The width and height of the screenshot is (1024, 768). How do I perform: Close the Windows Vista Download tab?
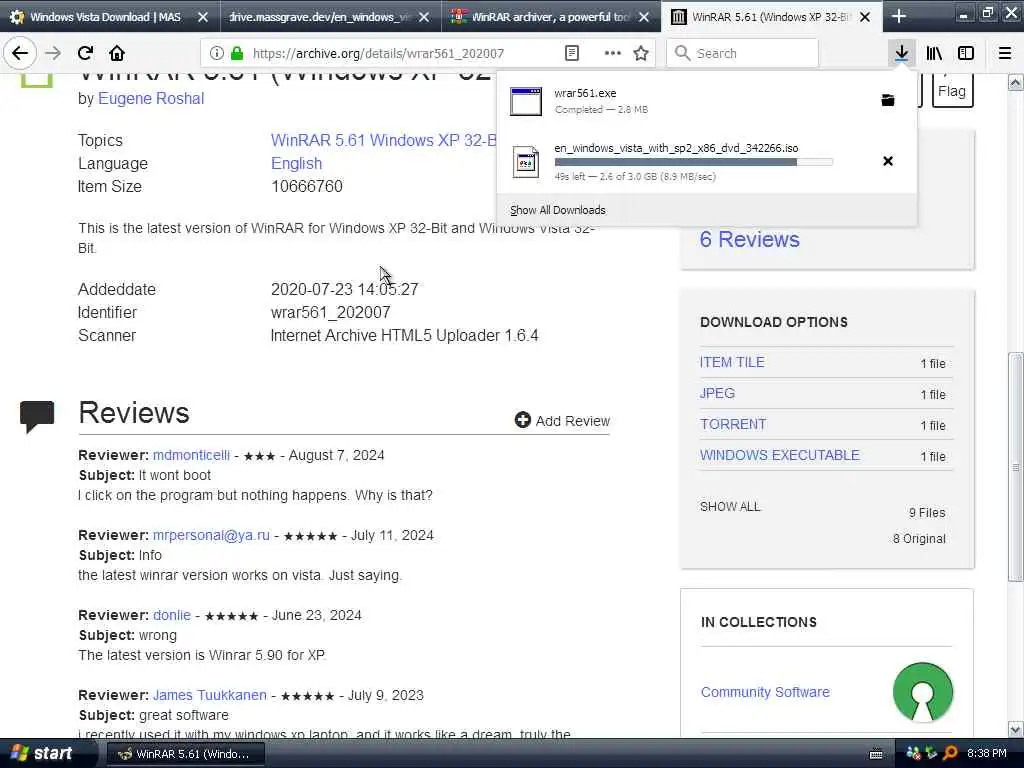[203, 17]
